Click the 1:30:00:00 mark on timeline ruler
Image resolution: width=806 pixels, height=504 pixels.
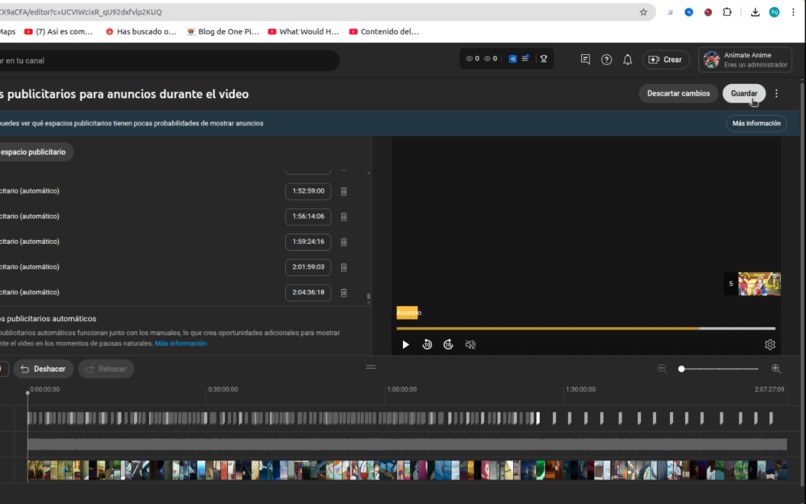580,389
